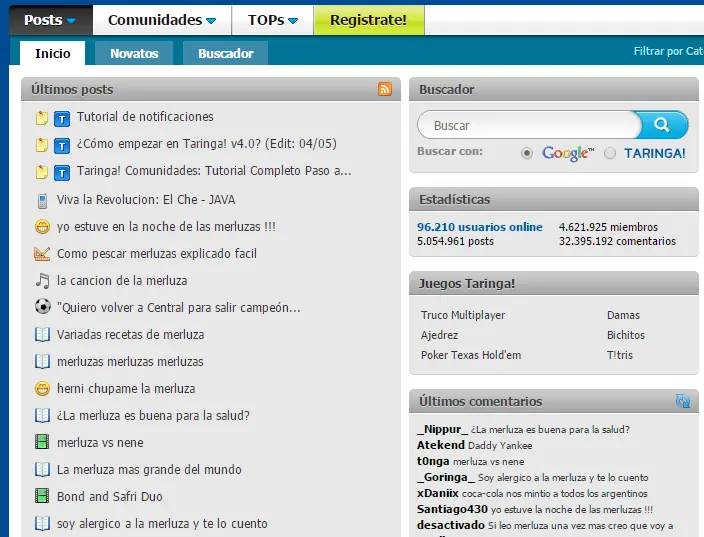
Task: Open the TOPs dropdown menu
Action: (273, 20)
